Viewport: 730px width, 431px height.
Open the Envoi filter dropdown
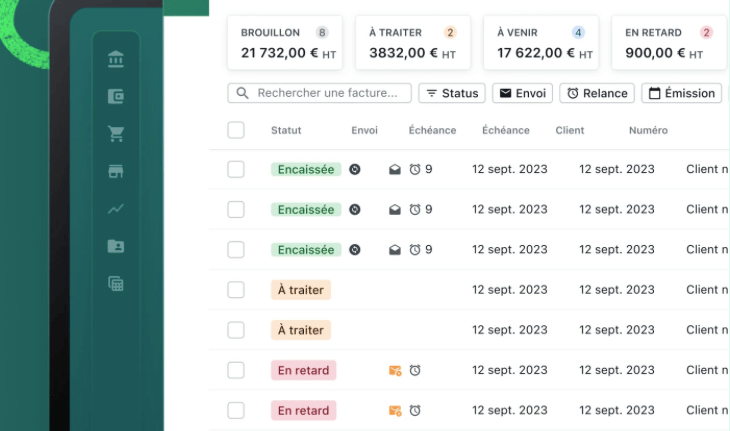point(522,93)
